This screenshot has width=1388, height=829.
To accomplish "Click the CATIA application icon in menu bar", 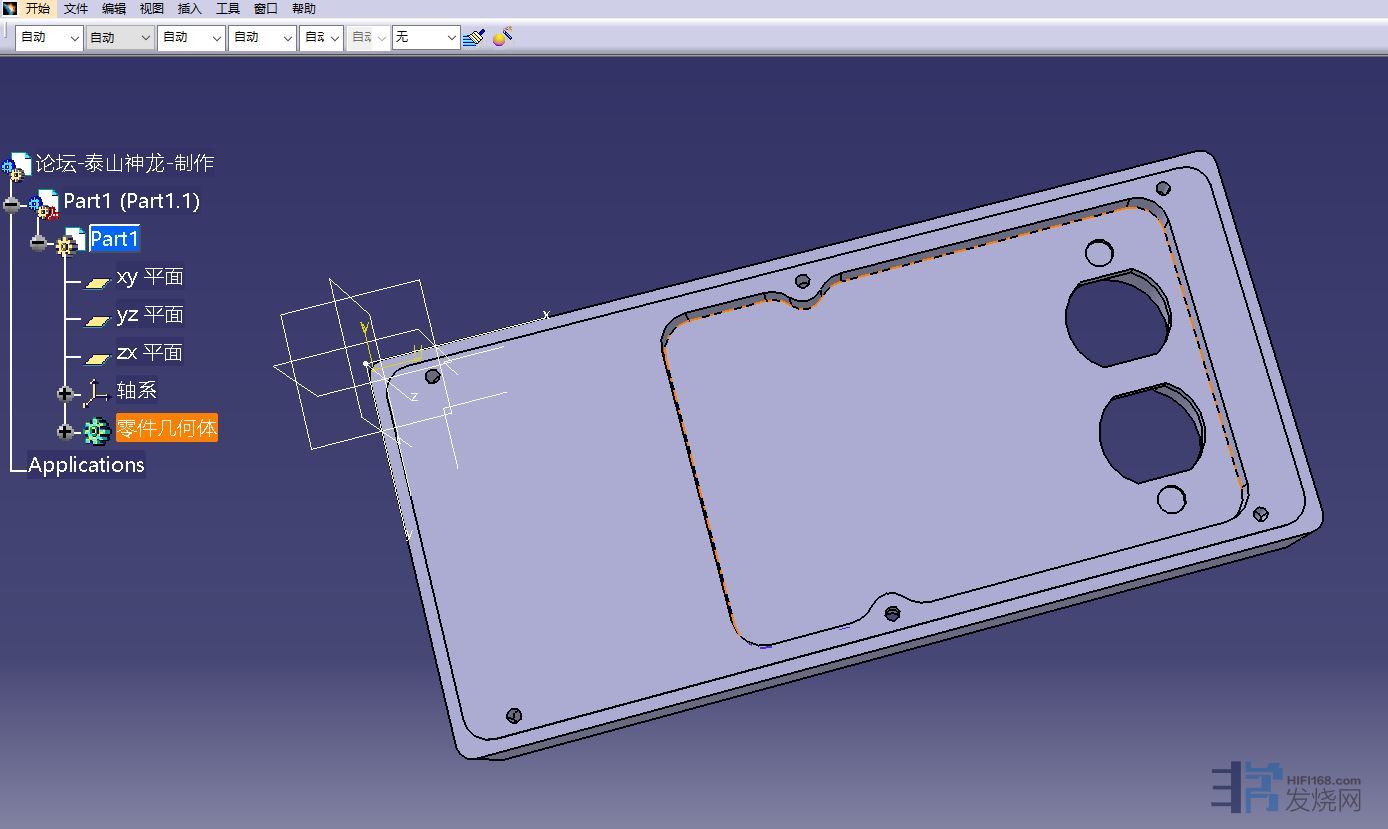I will coord(10,9).
